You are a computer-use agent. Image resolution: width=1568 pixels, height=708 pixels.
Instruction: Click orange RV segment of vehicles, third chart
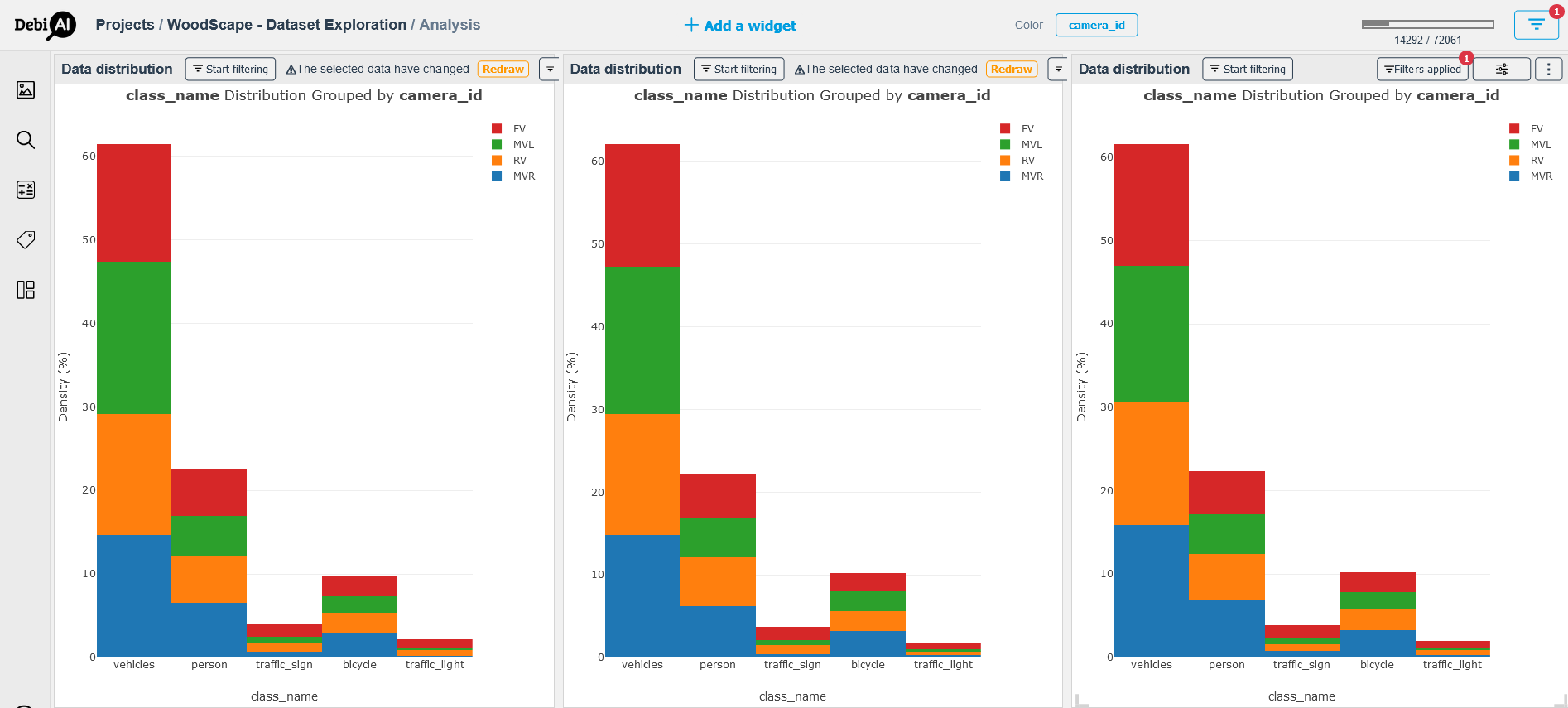[x=1152, y=464]
